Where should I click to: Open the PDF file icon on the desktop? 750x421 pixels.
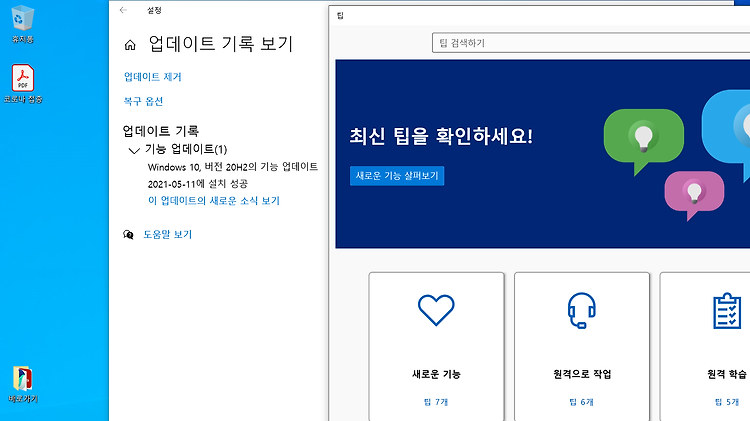22,84
